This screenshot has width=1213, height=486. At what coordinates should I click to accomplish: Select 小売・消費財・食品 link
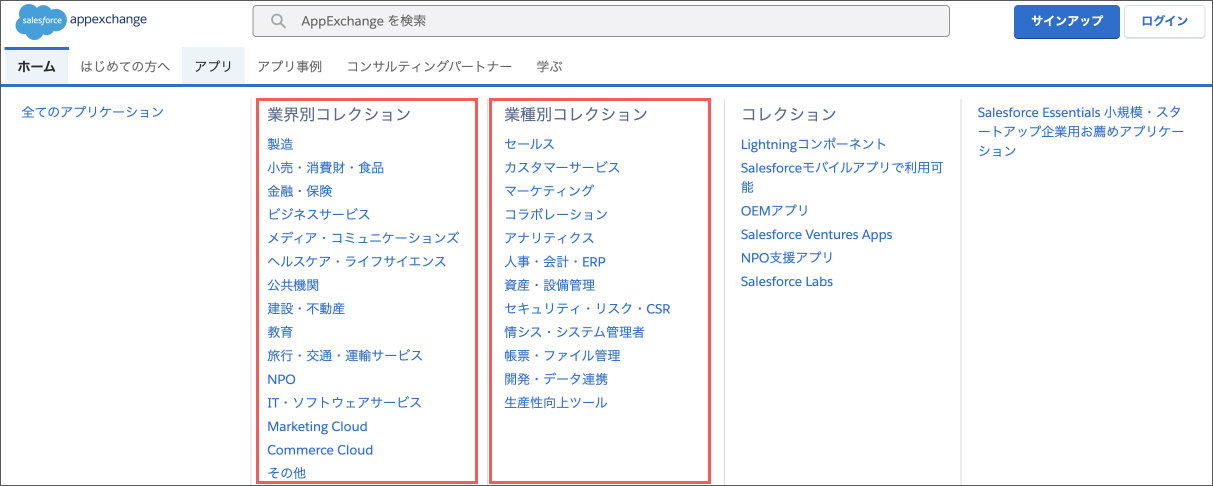click(325, 167)
